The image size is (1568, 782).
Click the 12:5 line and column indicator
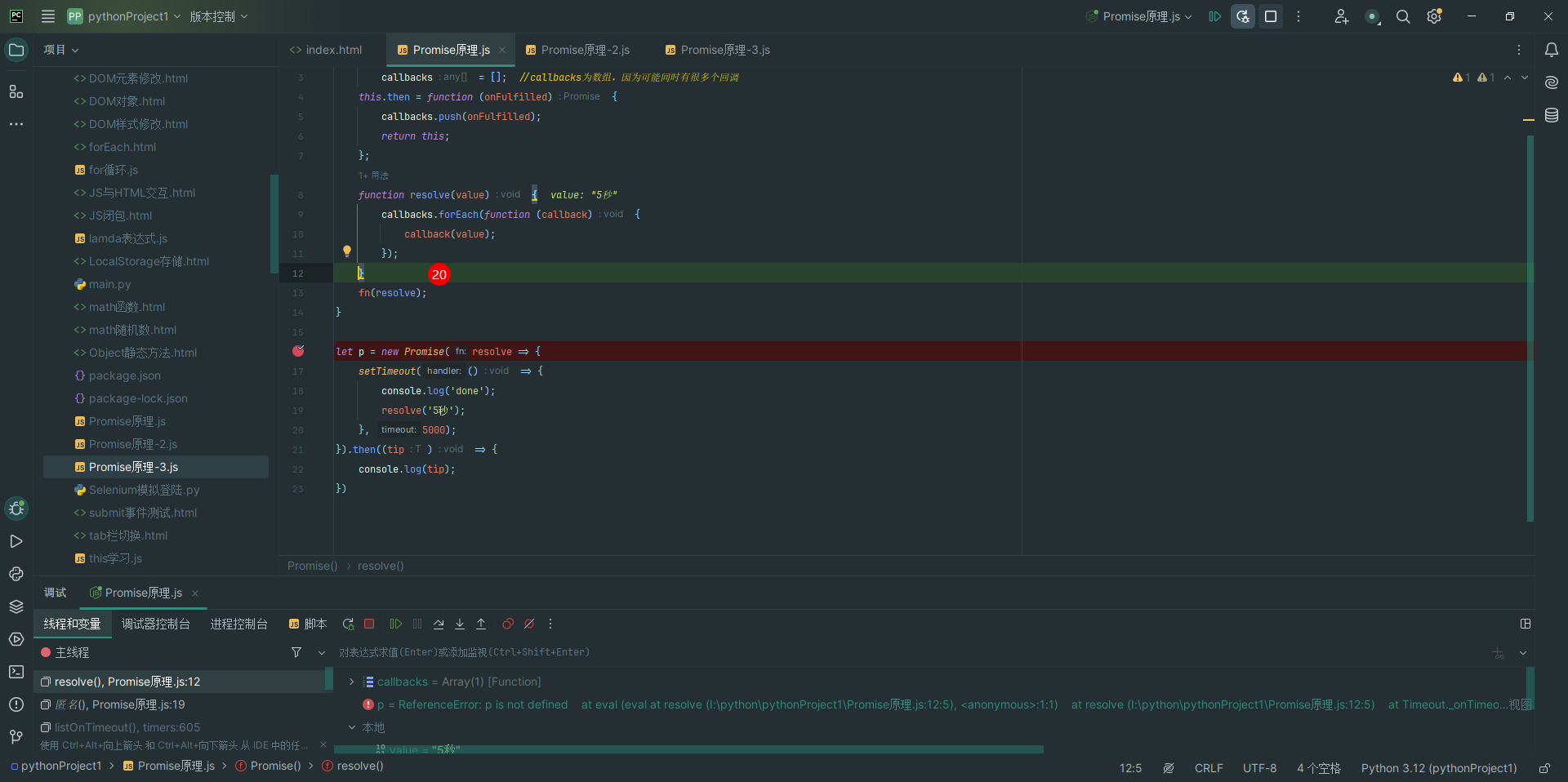(x=1130, y=768)
